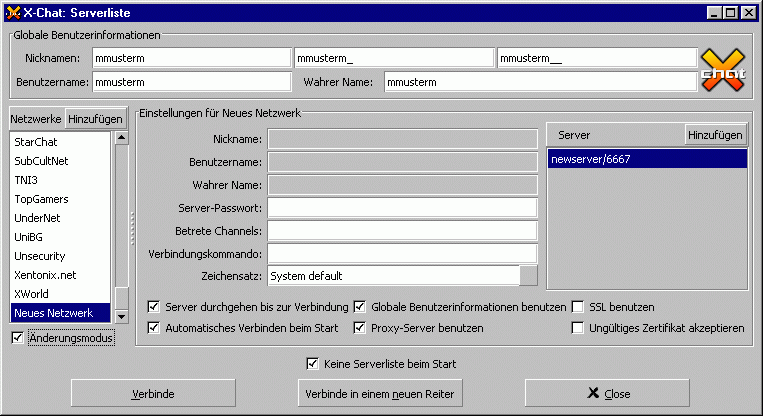This screenshot has height=416, width=763.
Task: Pick UniBG network
Action: pos(60,237)
